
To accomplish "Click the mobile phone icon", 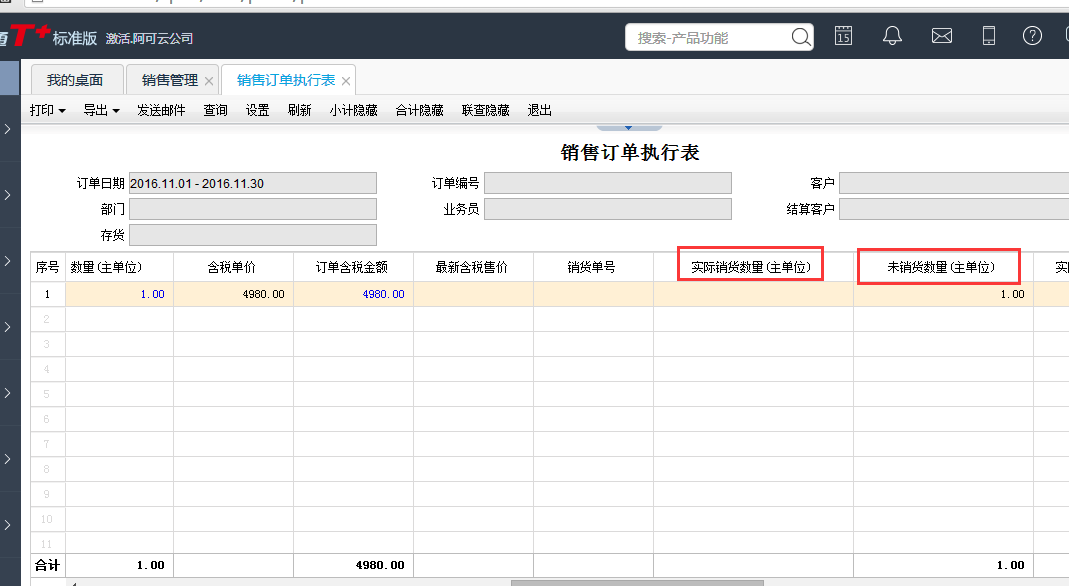I will [x=988, y=36].
